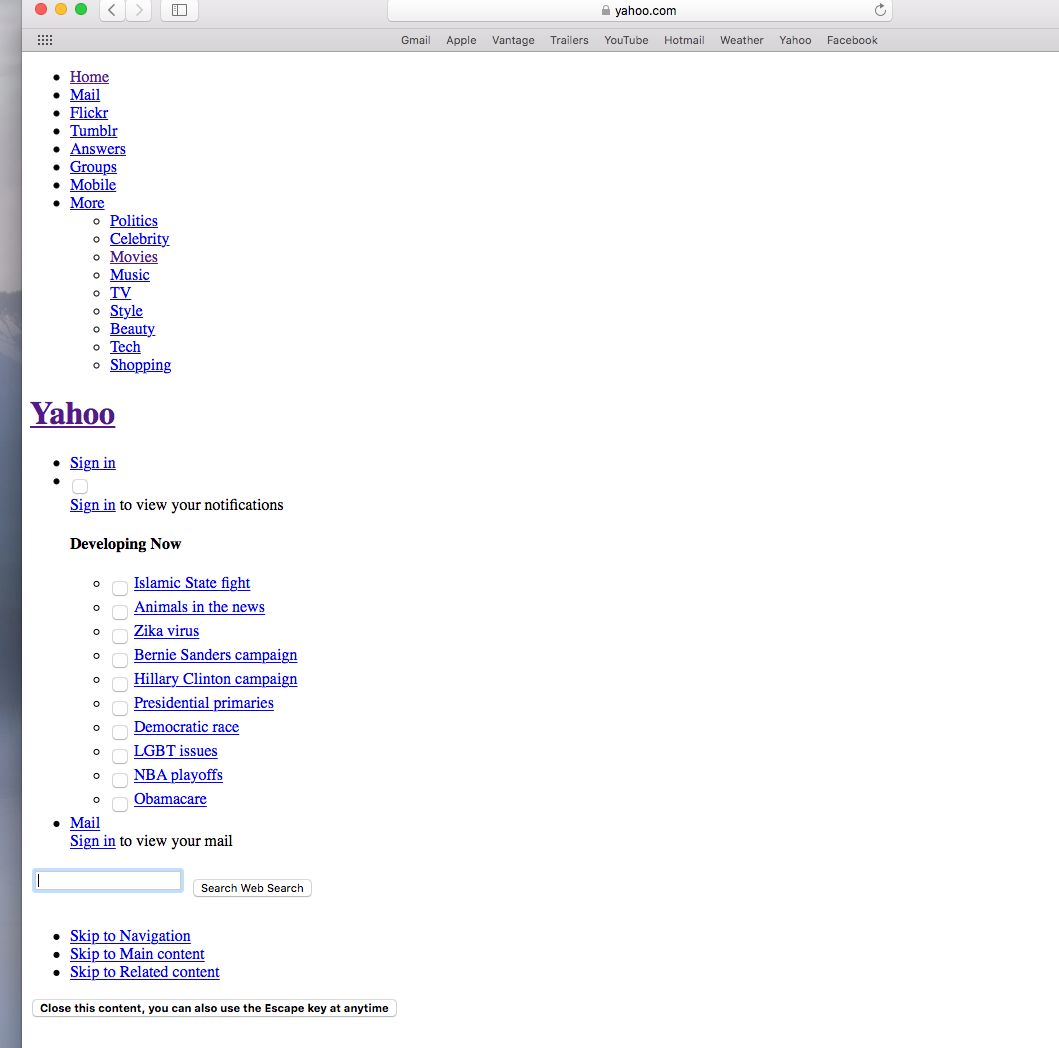Image resolution: width=1059 pixels, height=1048 pixels.
Task: Click the yahoo.com address bar
Action: (x=640, y=10)
